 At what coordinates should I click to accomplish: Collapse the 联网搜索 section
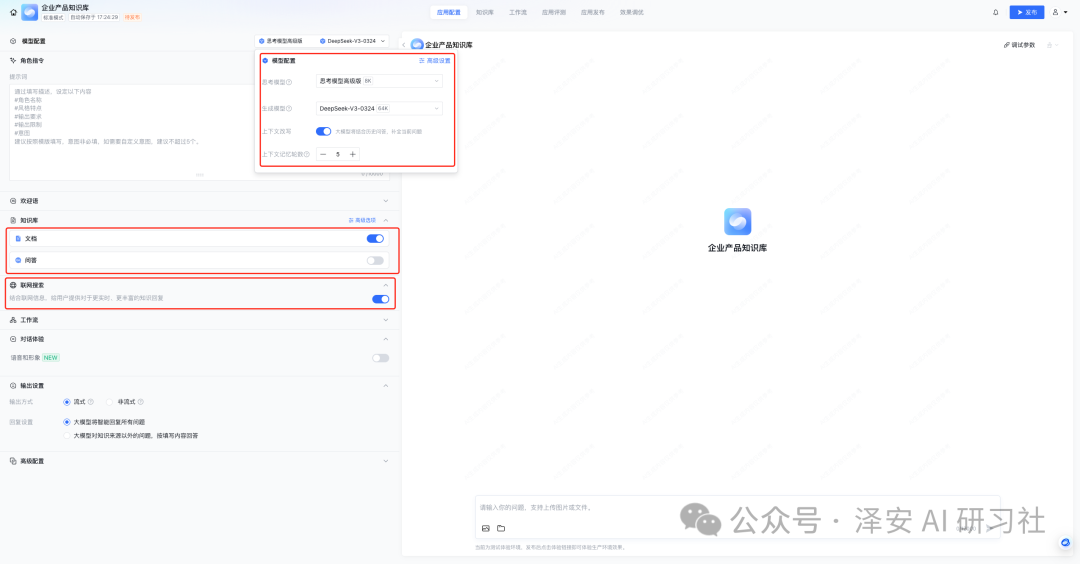386,285
